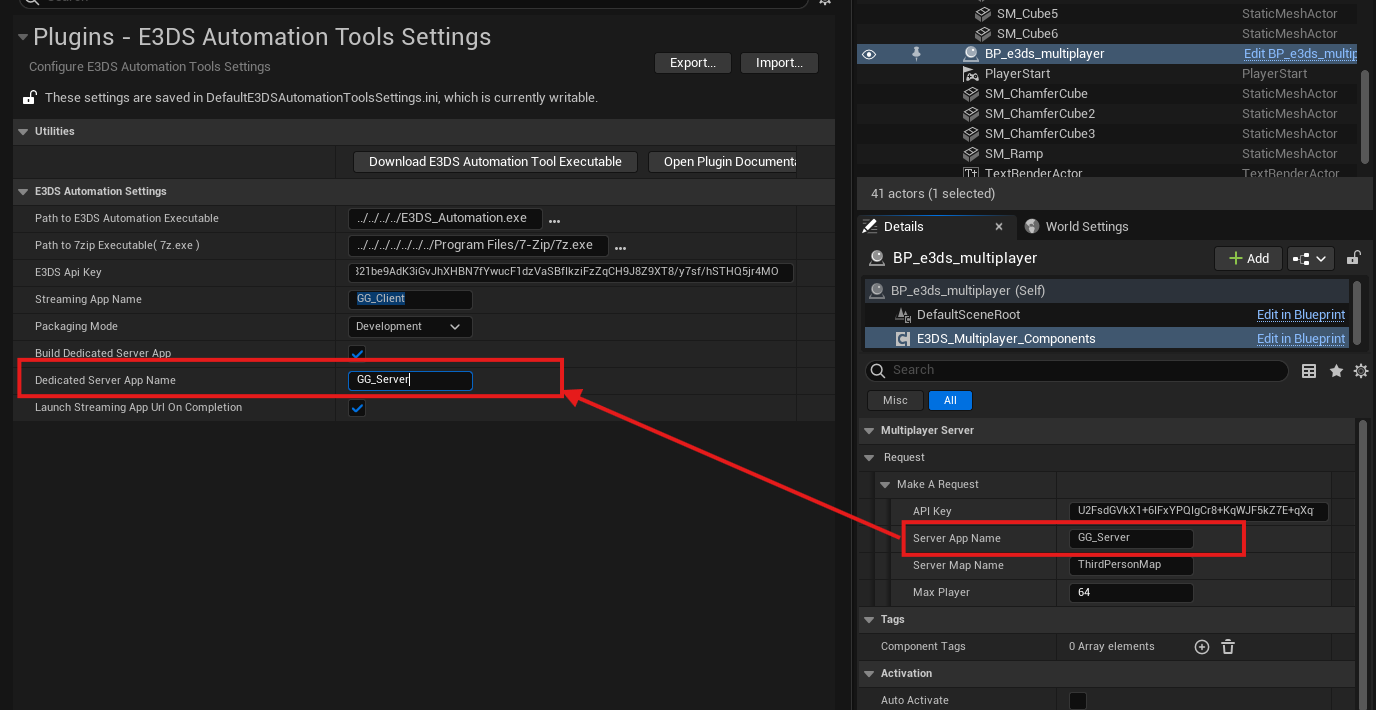Screen dimensions: 1376x710
Task: Remove all Component Tags elements via trash icon
Action: (x=1228, y=647)
